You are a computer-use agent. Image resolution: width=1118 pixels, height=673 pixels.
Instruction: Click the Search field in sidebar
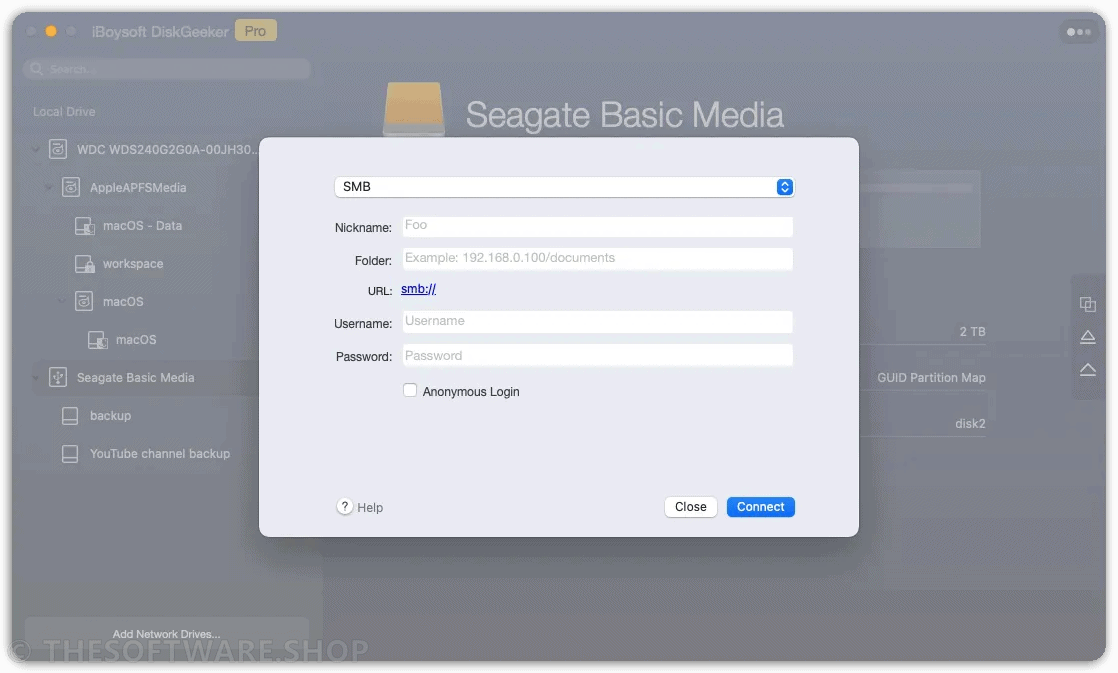[x=167, y=69]
